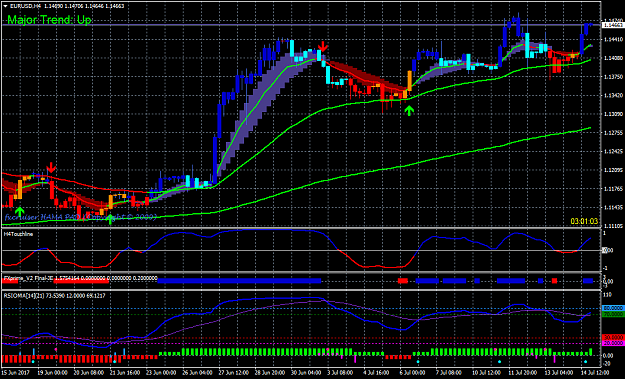Click the H4Touchline indicator label
Image resolution: width=625 pixels, height=379 pixels.
(18, 234)
